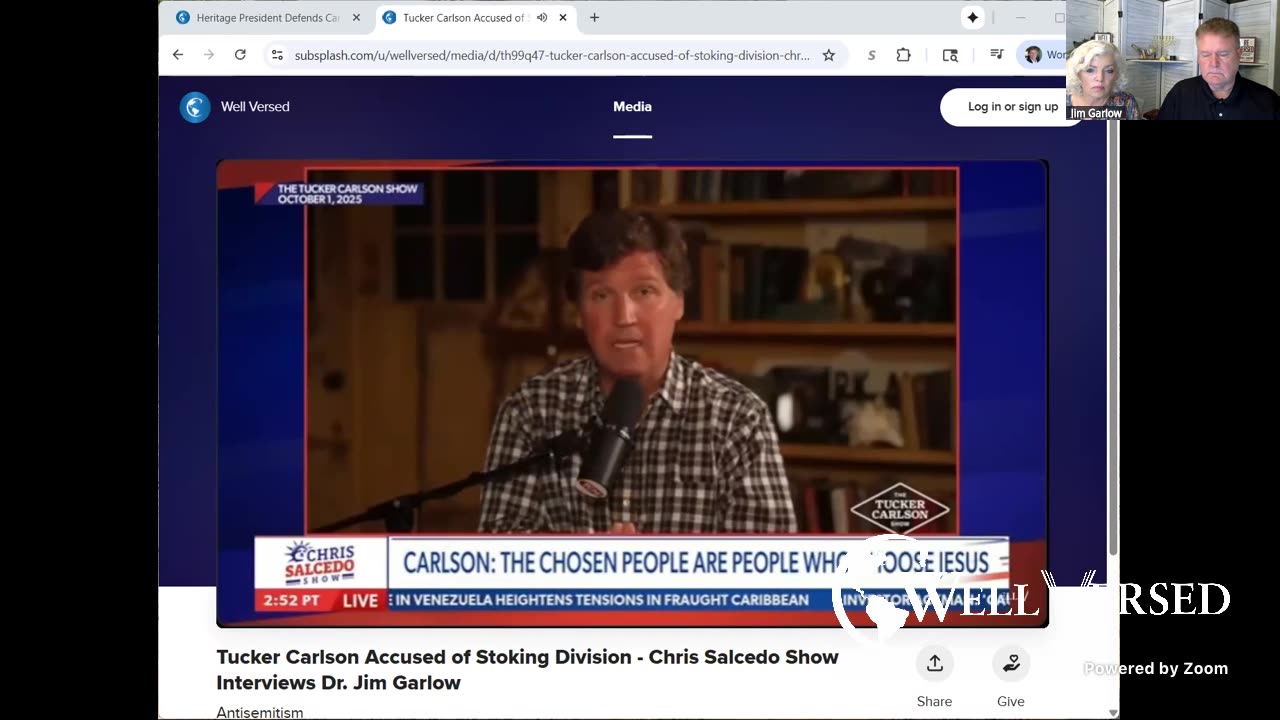Screen dimensions: 1280x720
Task: Open the browser profile avatar button
Action: click(x=1033, y=55)
